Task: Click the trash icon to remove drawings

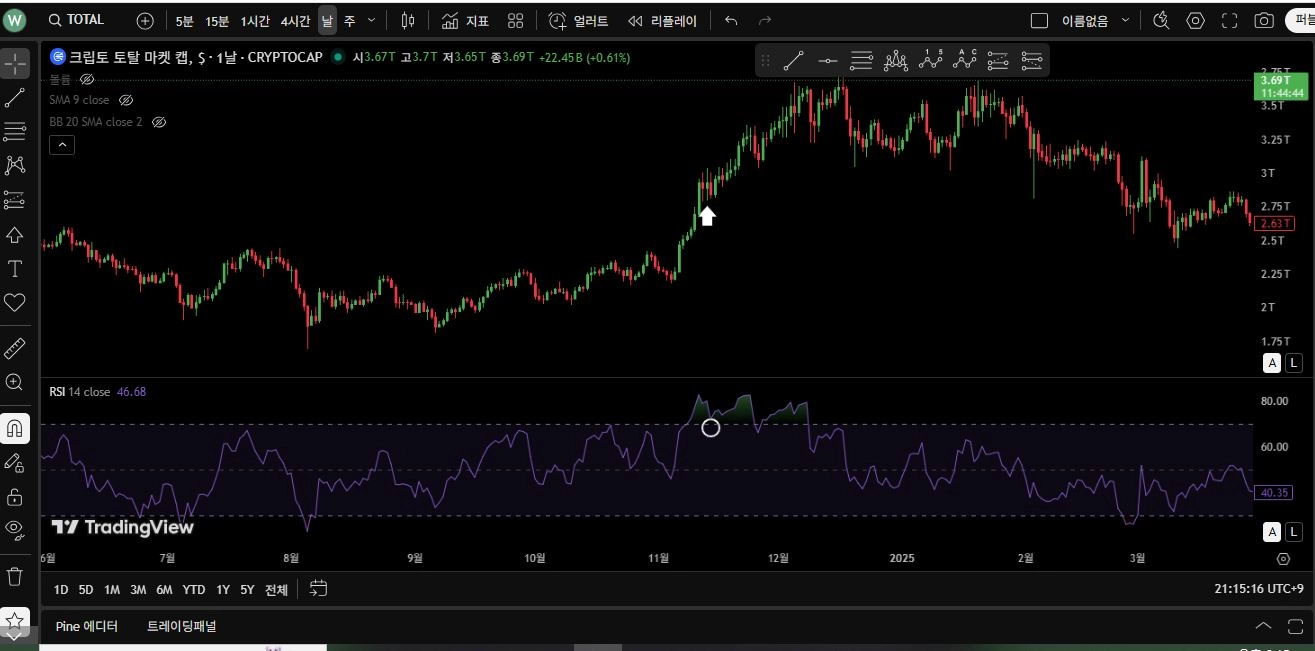Action: coord(15,576)
